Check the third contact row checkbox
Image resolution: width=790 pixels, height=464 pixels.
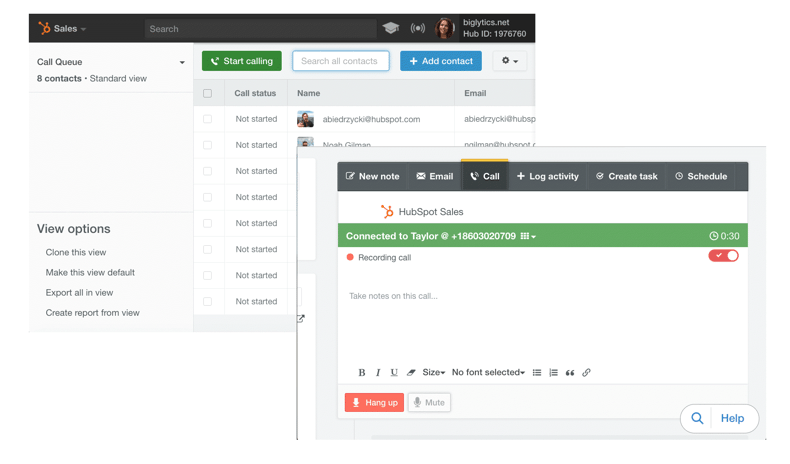pos(208,171)
